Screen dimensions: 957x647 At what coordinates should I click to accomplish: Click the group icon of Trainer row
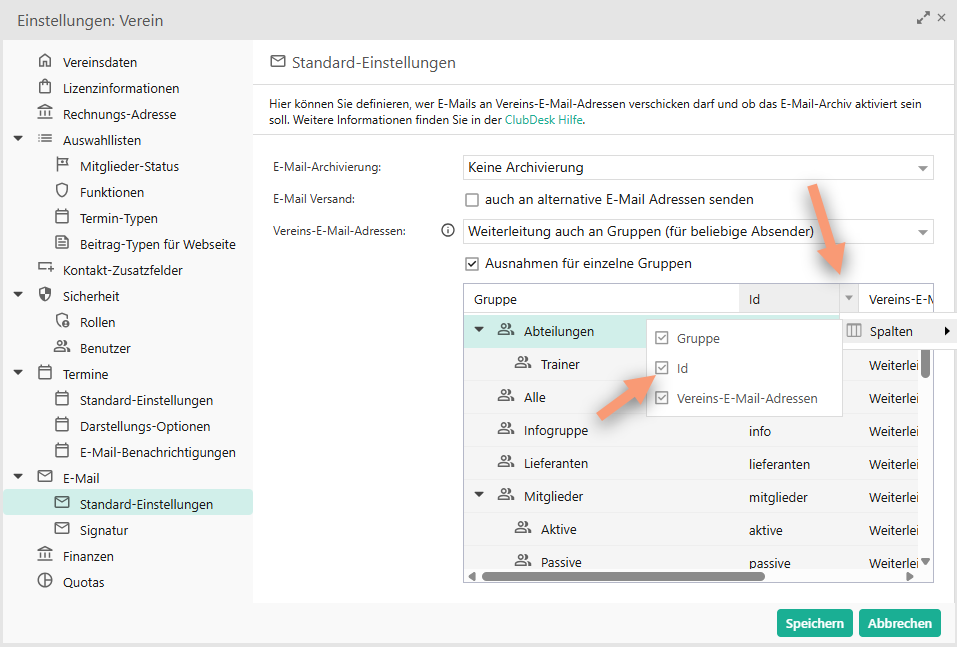(x=523, y=363)
